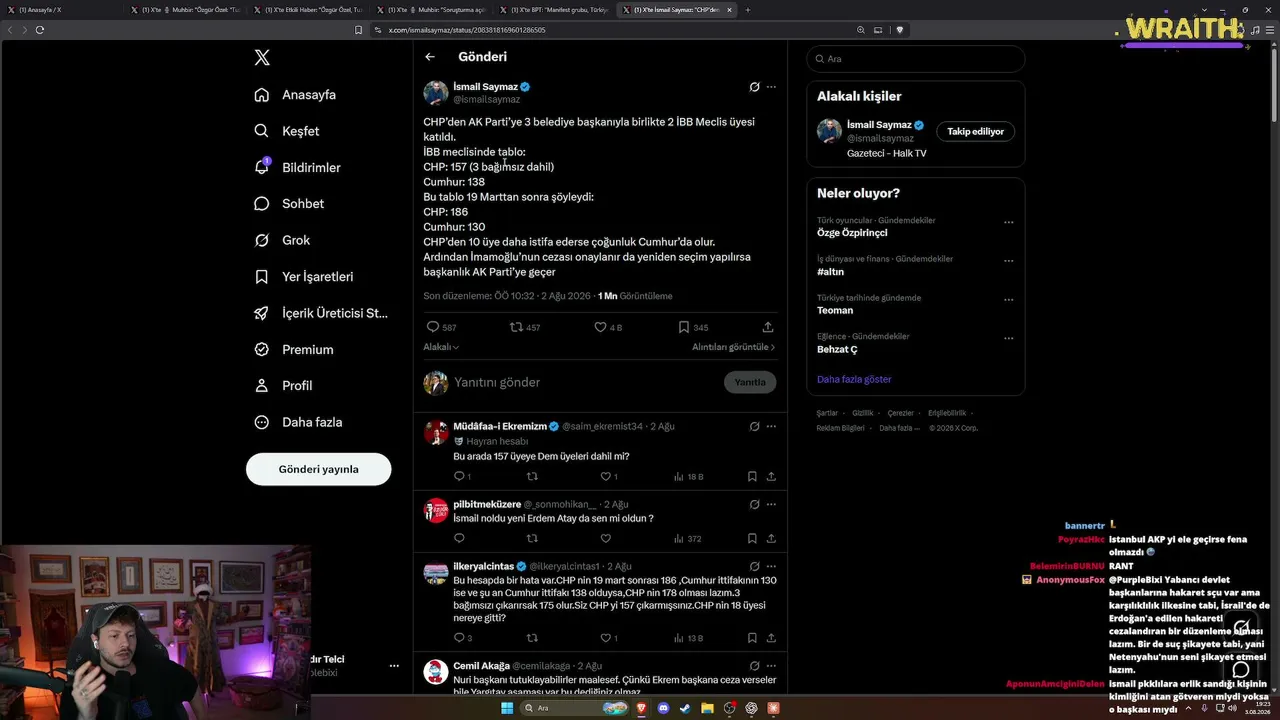Repost Müdâfaa-i Ekremizm's comment

(532, 477)
